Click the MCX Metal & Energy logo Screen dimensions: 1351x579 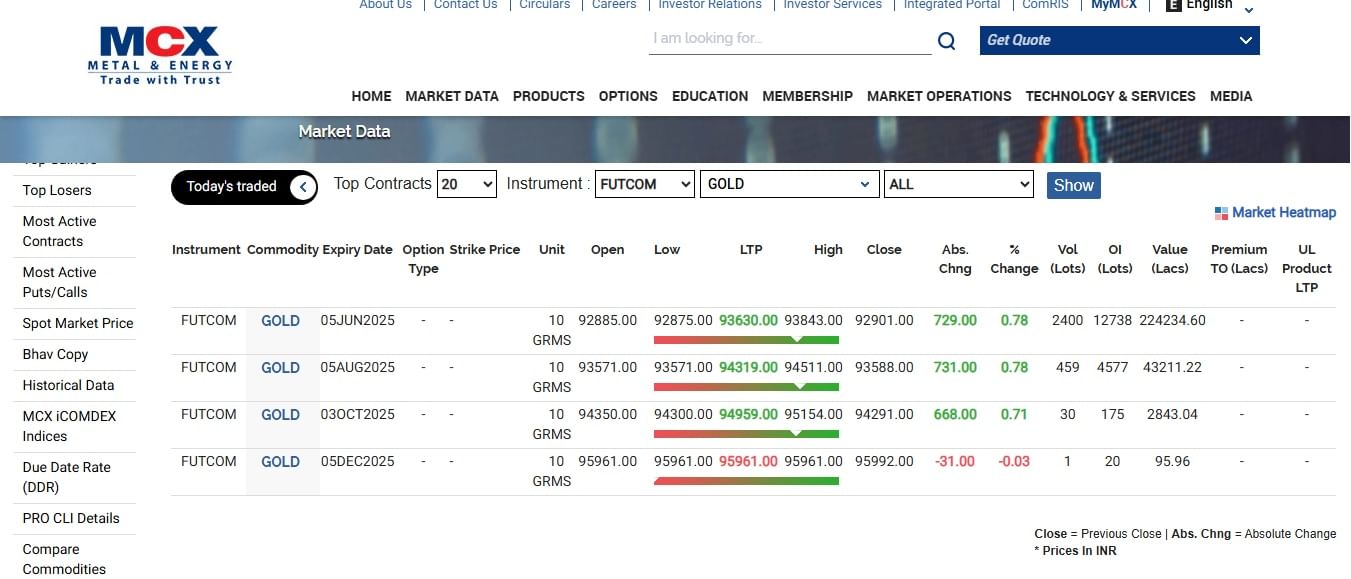(160, 56)
